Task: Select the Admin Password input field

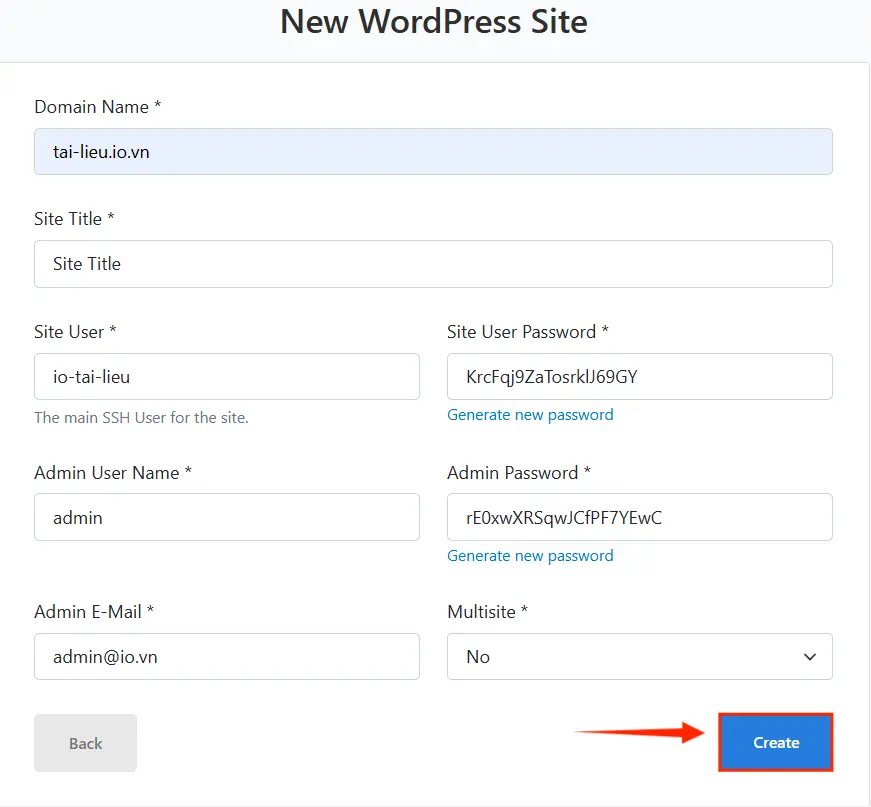Action: [639, 517]
